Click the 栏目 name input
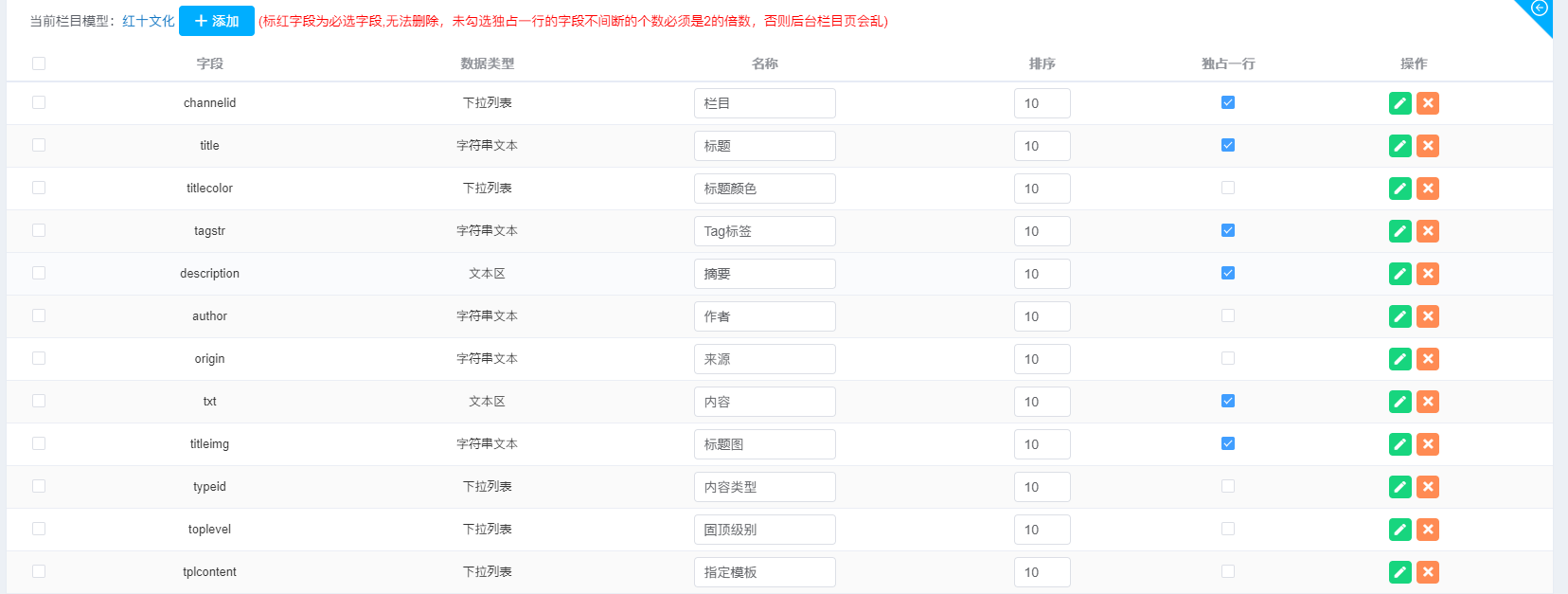The height and width of the screenshot is (594, 1568). (765, 103)
